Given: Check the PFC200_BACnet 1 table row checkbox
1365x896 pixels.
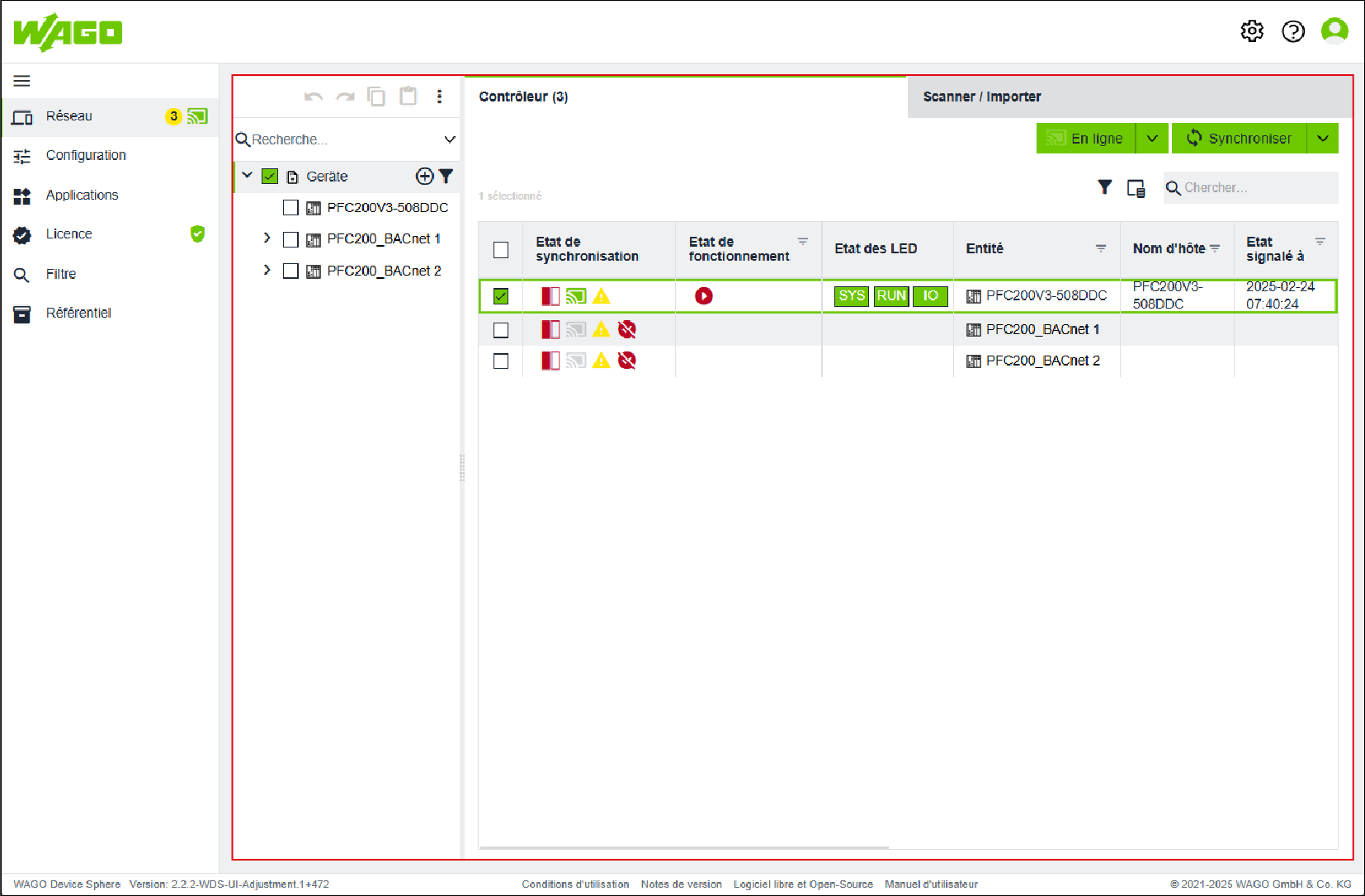Looking at the screenshot, I should pos(501,330).
